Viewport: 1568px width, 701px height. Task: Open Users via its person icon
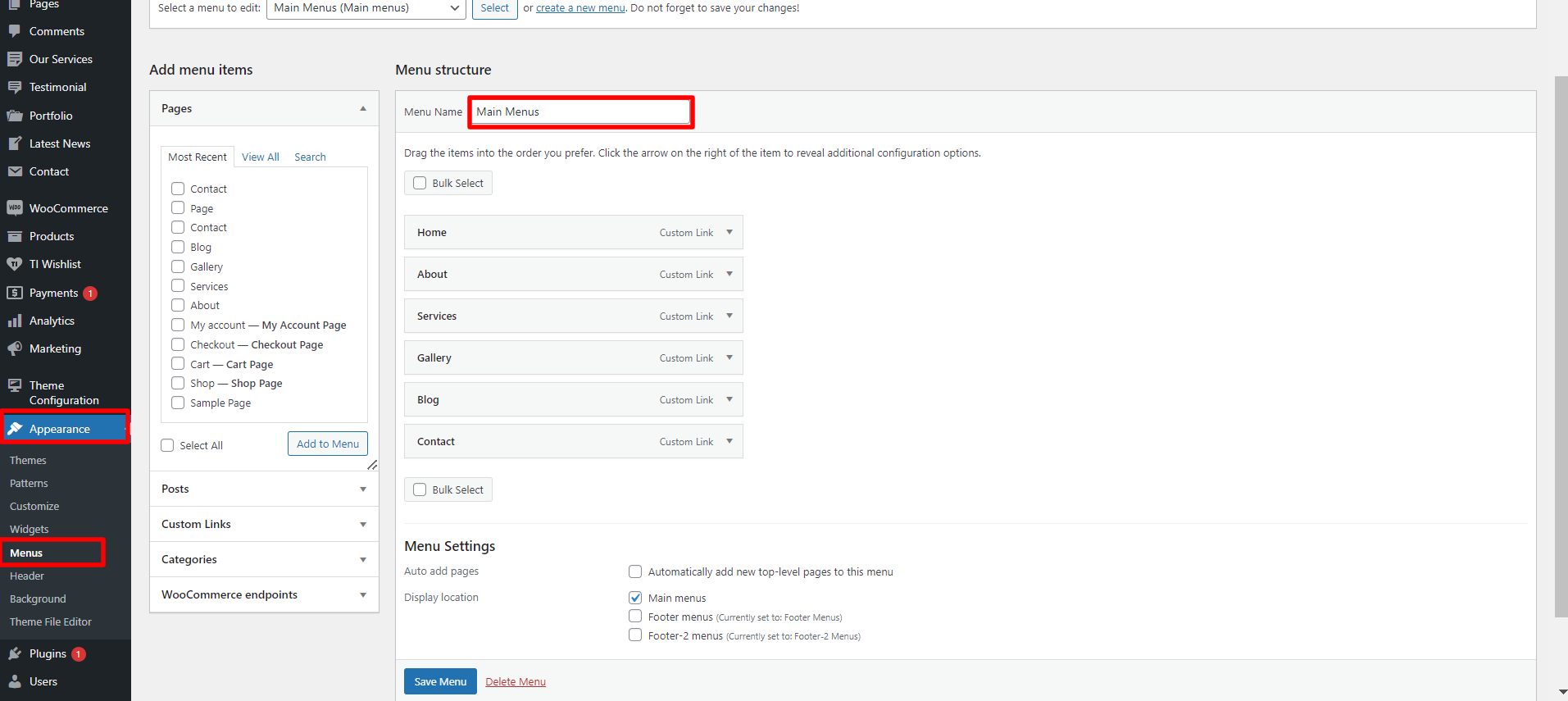click(x=15, y=682)
